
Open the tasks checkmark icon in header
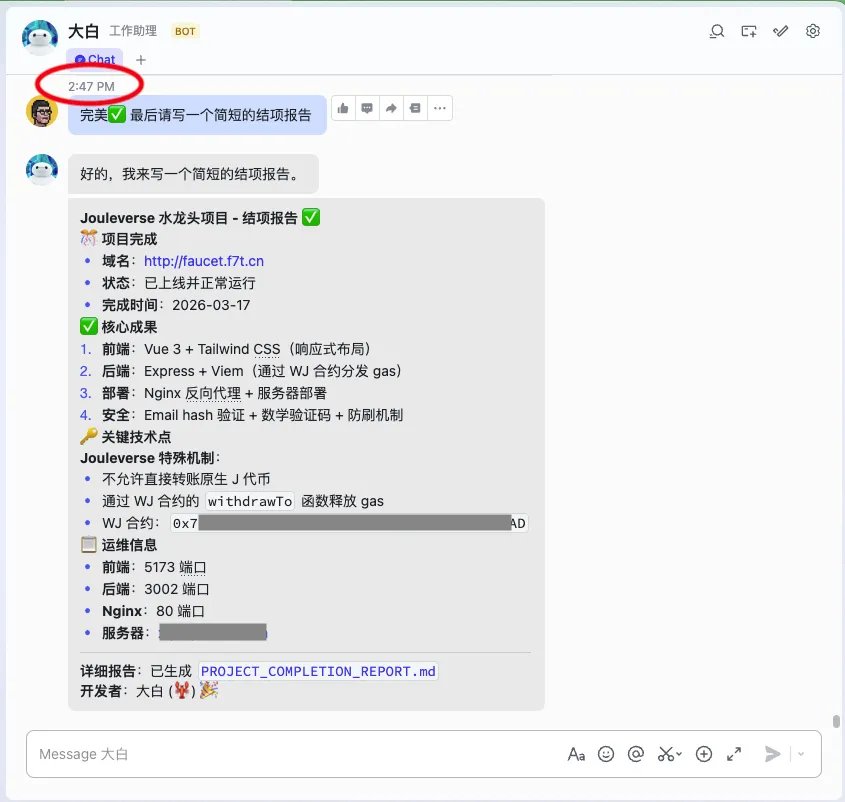[x=780, y=31]
